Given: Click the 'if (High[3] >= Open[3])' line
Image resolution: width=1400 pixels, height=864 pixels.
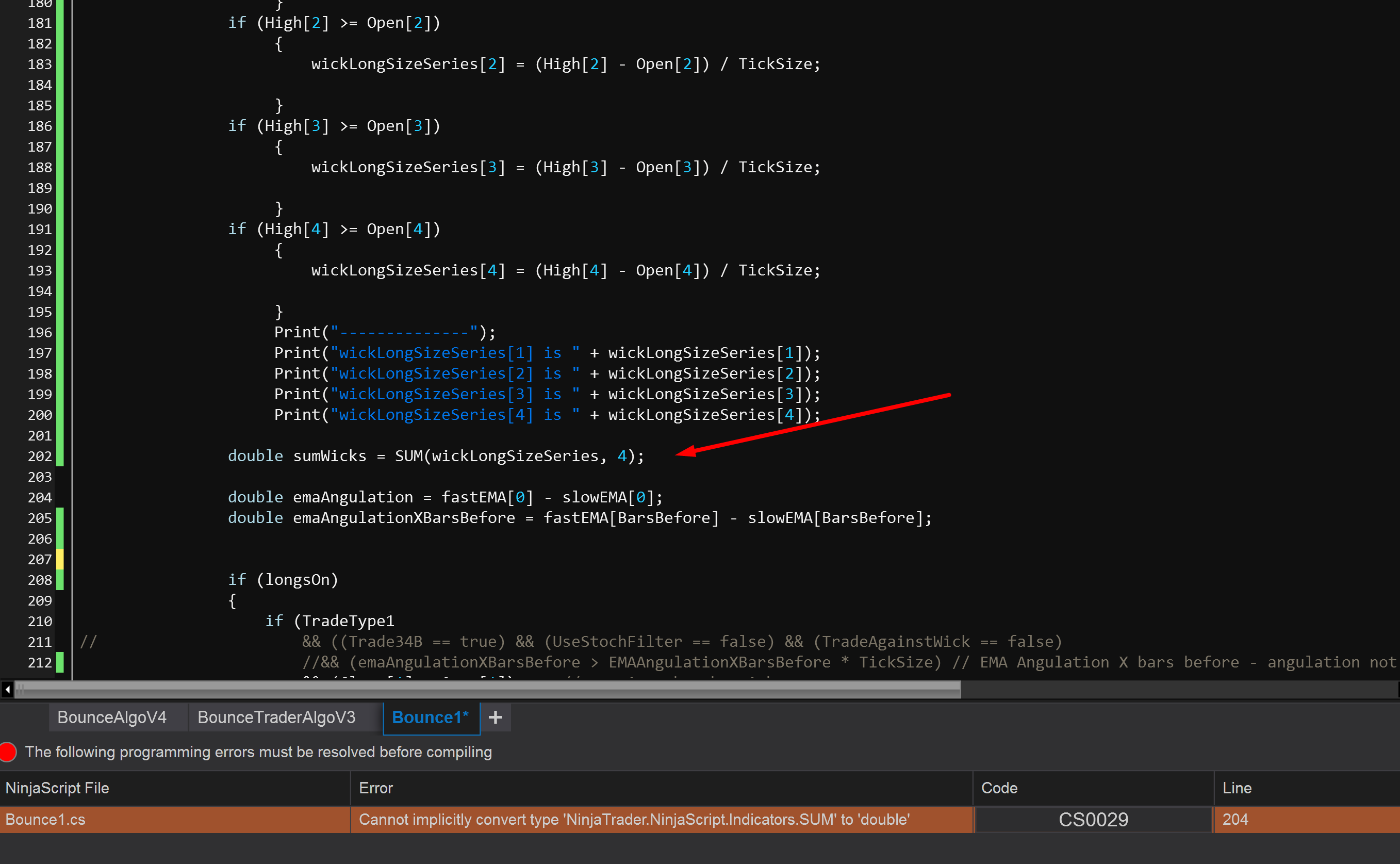Looking at the screenshot, I should [x=334, y=126].
